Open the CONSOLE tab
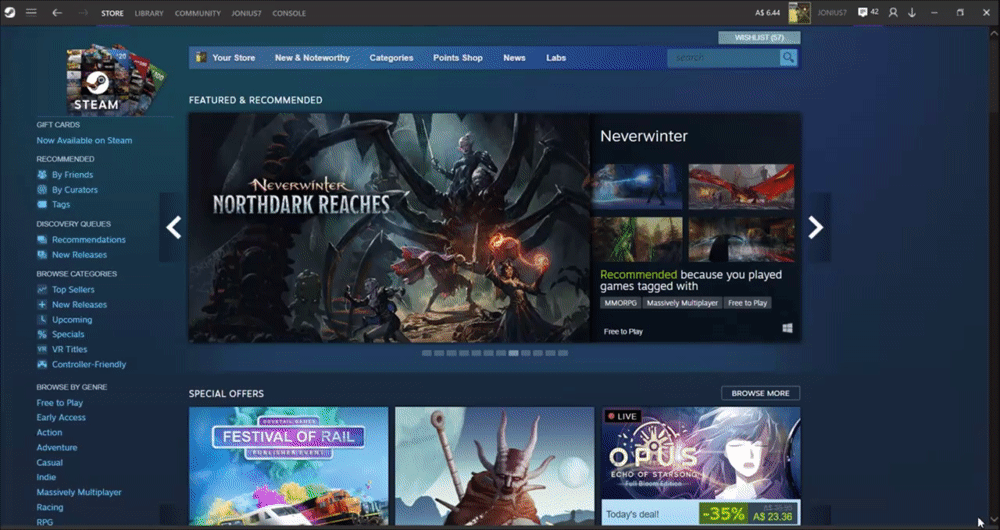The image size is (1000, 530). (289, 13)
